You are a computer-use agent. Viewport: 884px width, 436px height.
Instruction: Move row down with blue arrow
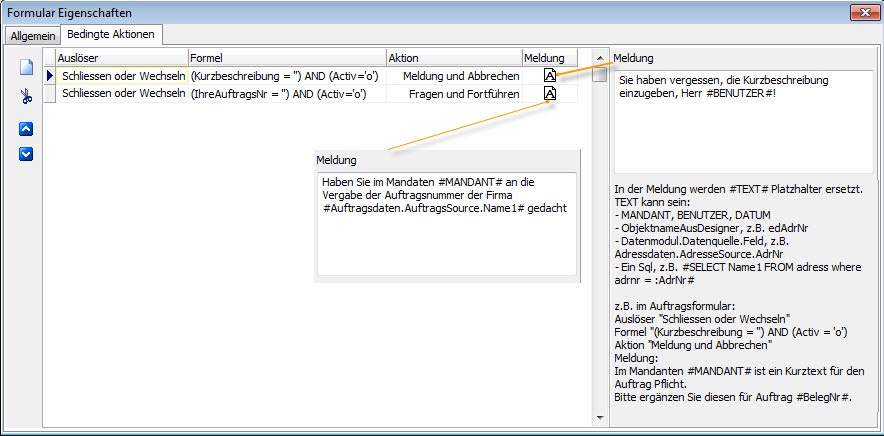coord(27,153)
